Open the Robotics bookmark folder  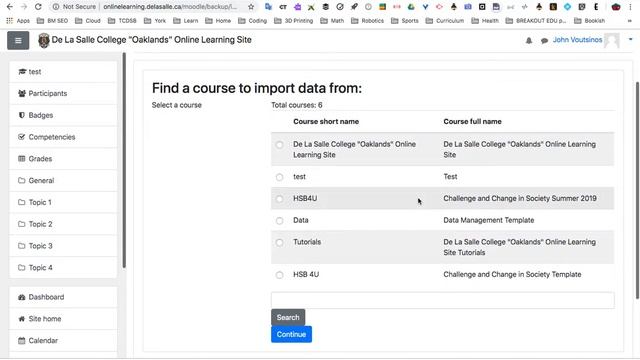click(x=368, y=20)
